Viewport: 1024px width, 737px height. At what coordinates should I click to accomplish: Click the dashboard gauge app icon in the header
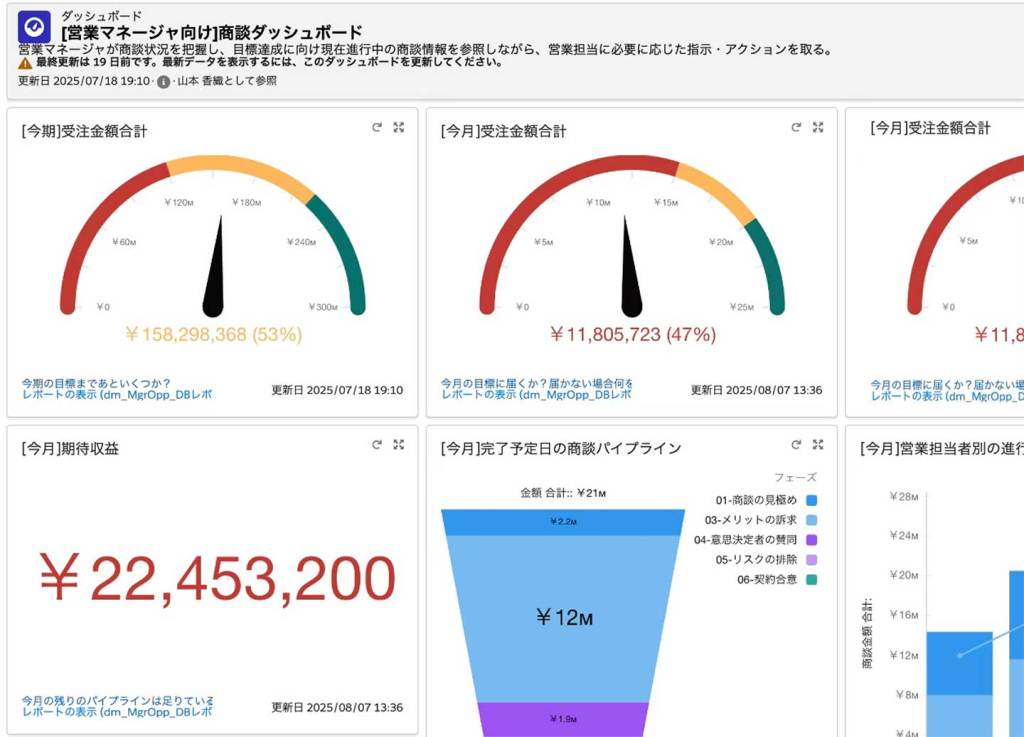[x=34, y=27]
